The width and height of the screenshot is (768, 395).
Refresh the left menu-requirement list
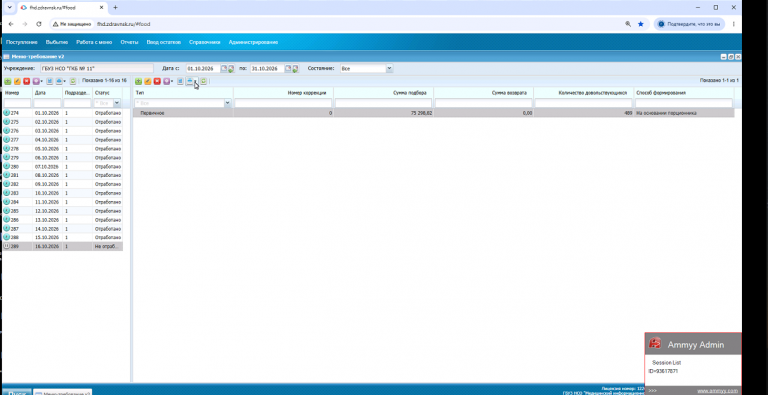(73, 81)
